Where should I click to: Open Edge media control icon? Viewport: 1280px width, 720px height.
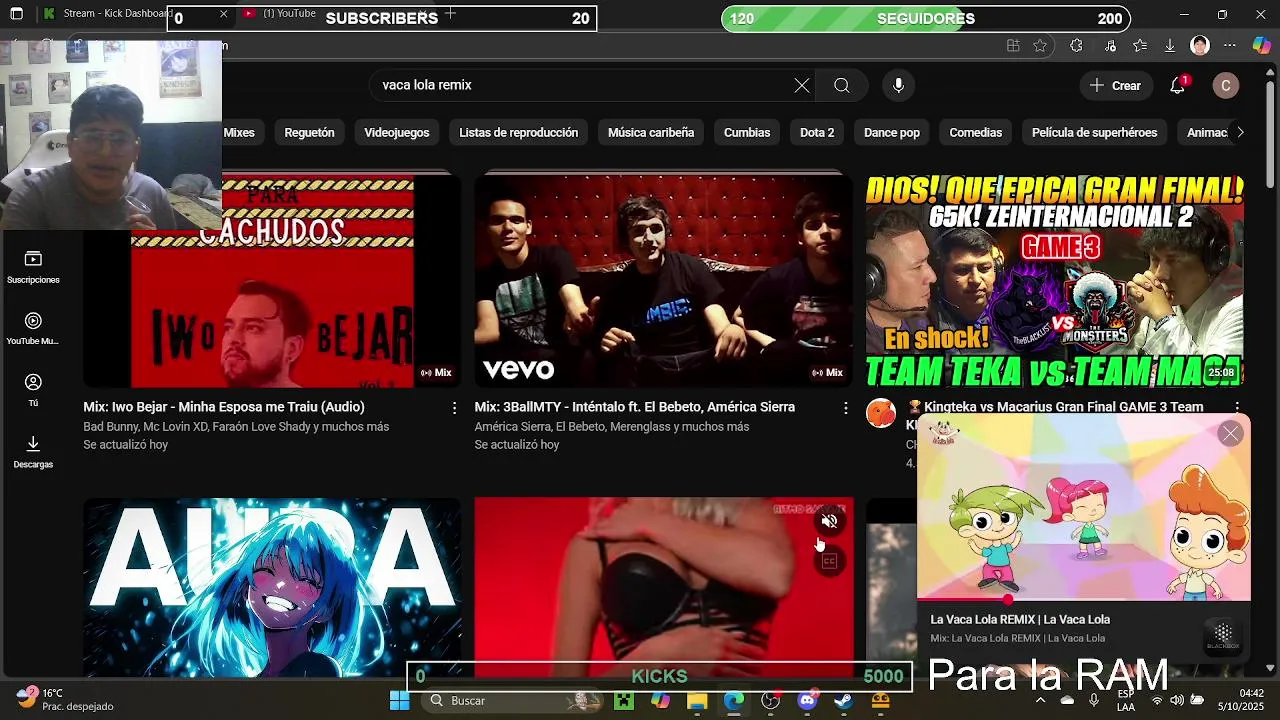[1110, 45]
